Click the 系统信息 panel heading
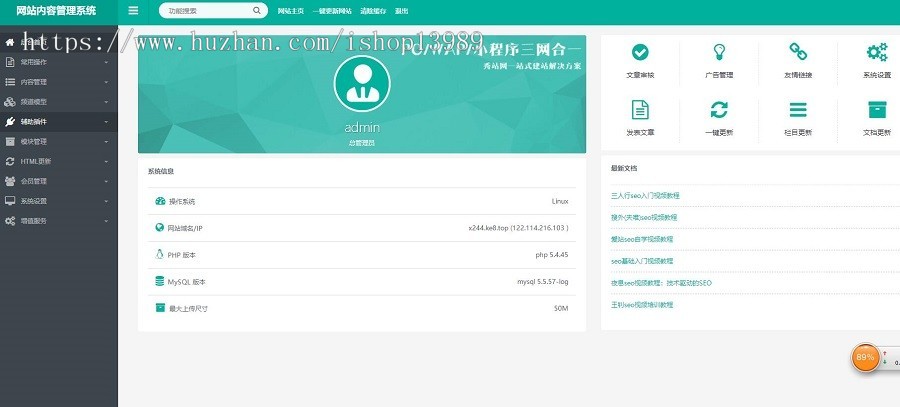Image resolution: width=900 pixels, height=407 pixels. [x=161, y=171]
